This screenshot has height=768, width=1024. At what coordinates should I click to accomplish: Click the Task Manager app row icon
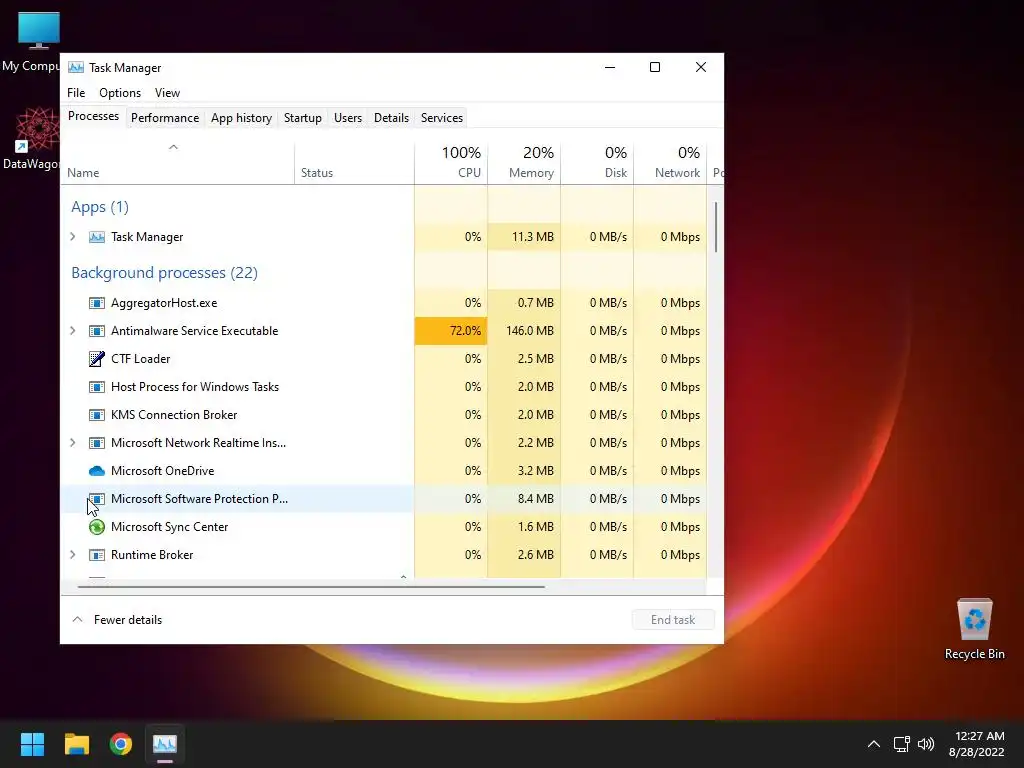tap(97, 237)
